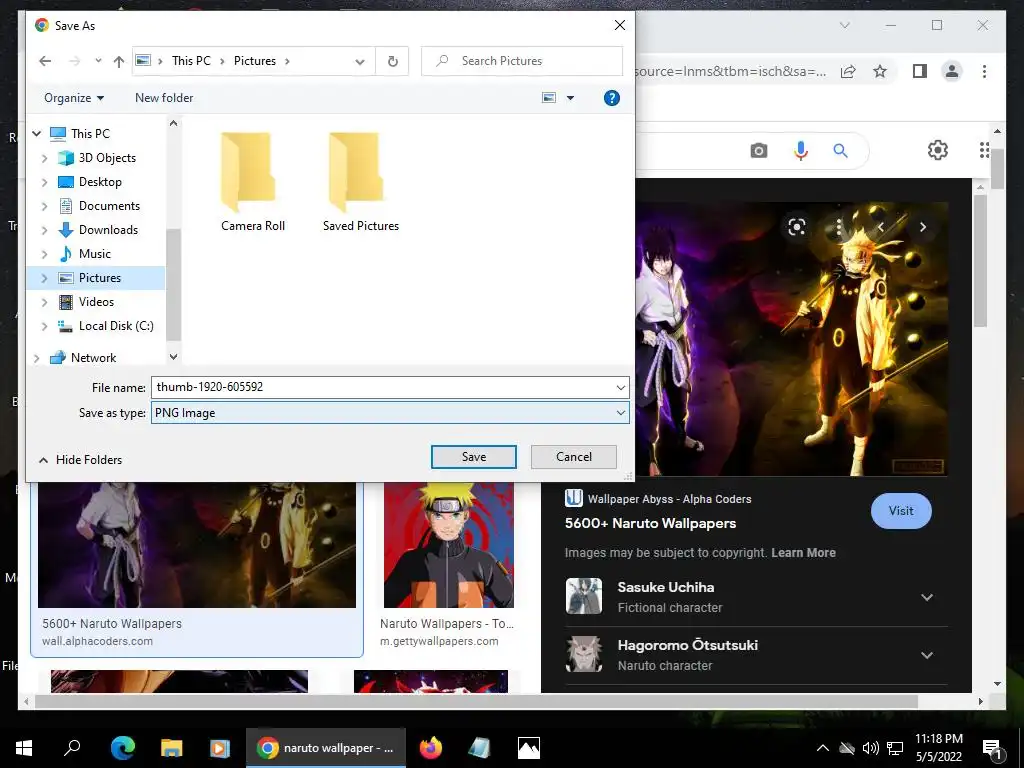Screen dimensions: 1024x768
Task: Start Google voice search microphone
Action: pyautogui.click(x=801, y=152)
